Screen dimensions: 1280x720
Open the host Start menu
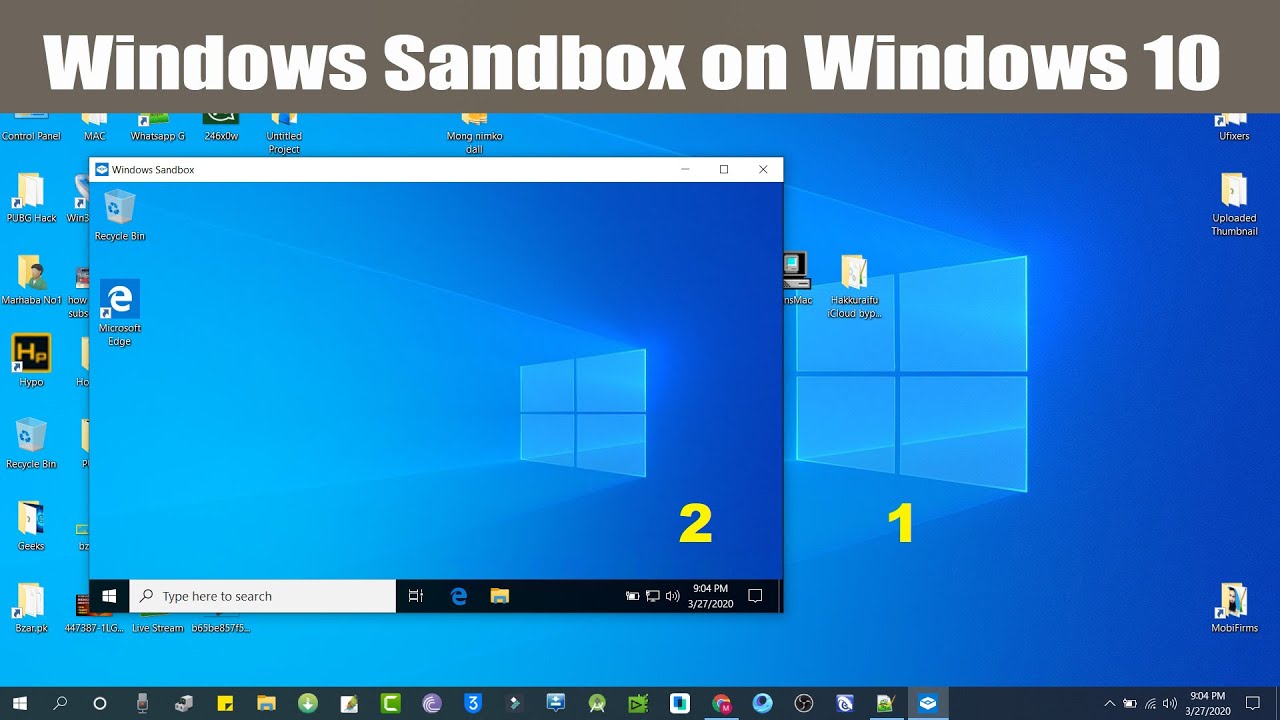20,703
